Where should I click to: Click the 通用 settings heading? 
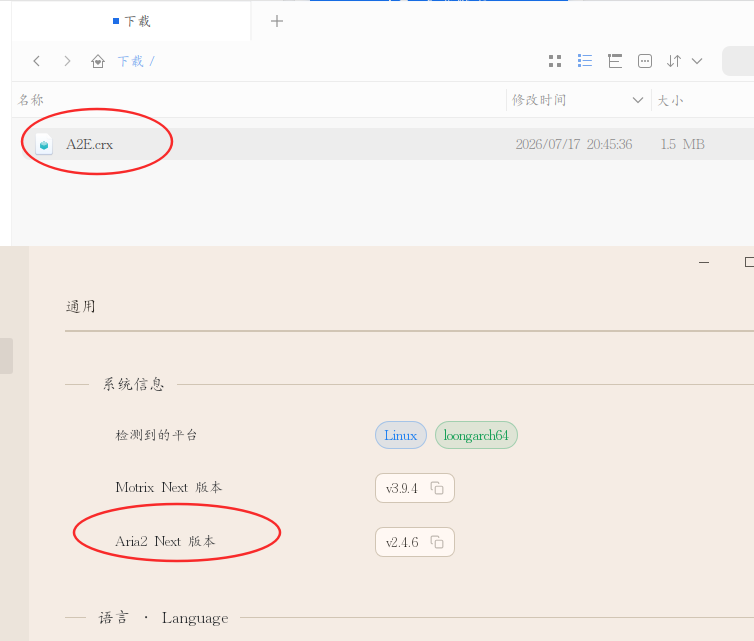click(80, 306)
